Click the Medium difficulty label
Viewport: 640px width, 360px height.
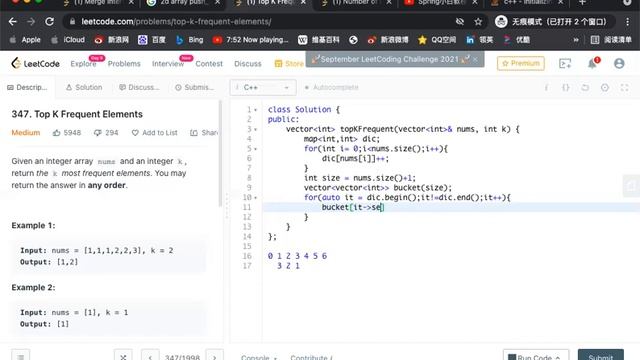point(26,133)
